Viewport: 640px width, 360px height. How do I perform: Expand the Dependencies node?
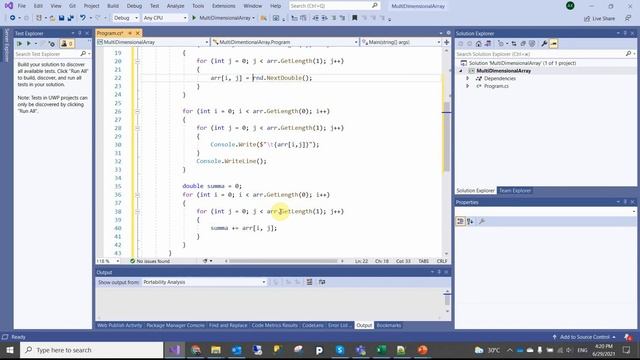(x=468, y=78)
